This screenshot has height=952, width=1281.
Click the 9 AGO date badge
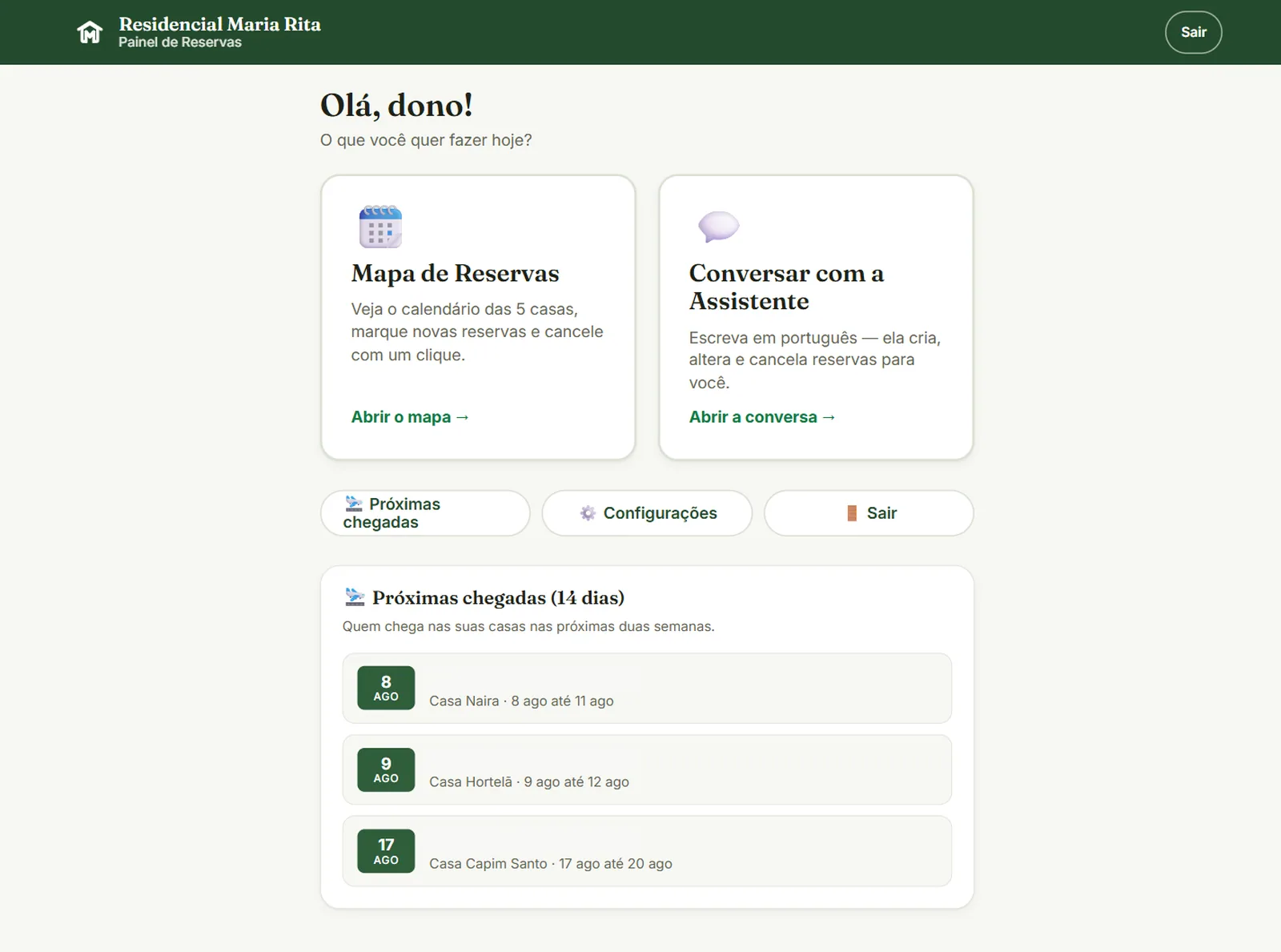(386, 769)
